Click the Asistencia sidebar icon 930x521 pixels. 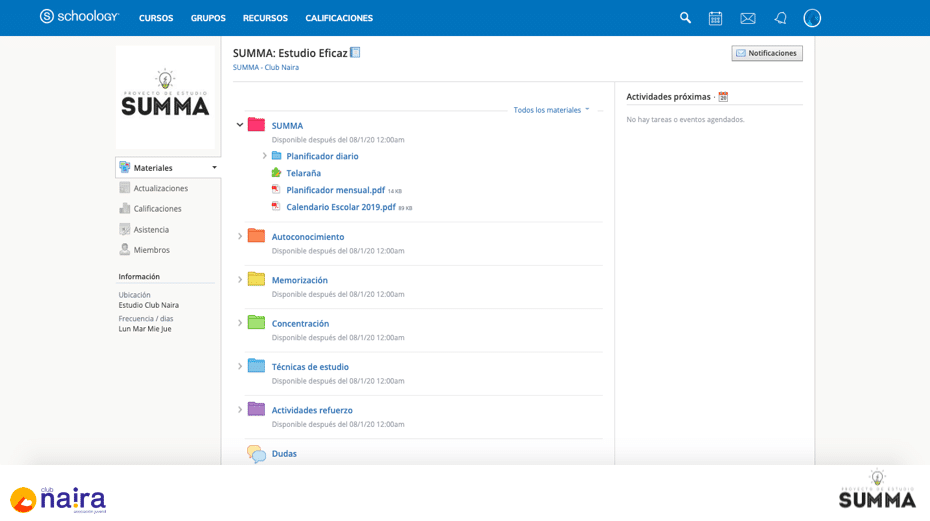(x=125, y=229)
